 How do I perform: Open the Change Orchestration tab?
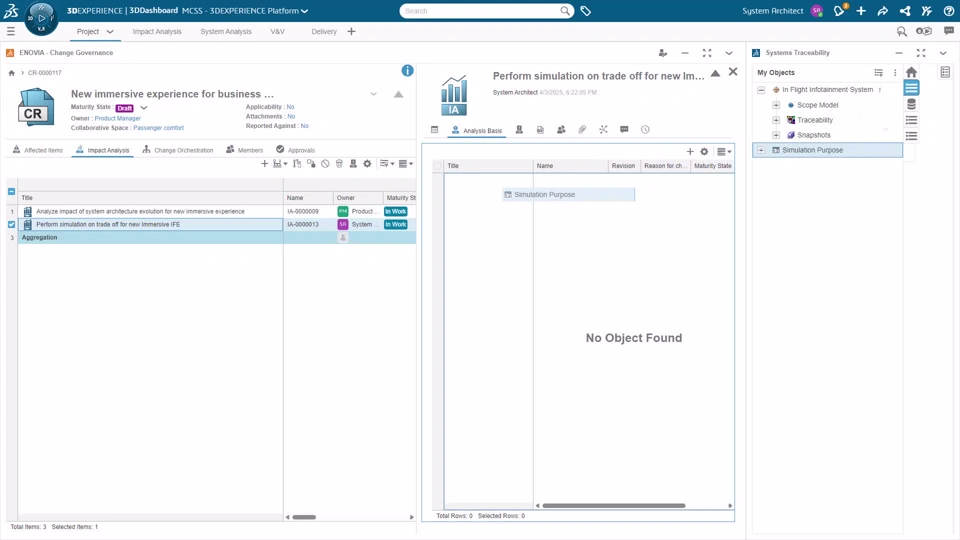(178, 150)
